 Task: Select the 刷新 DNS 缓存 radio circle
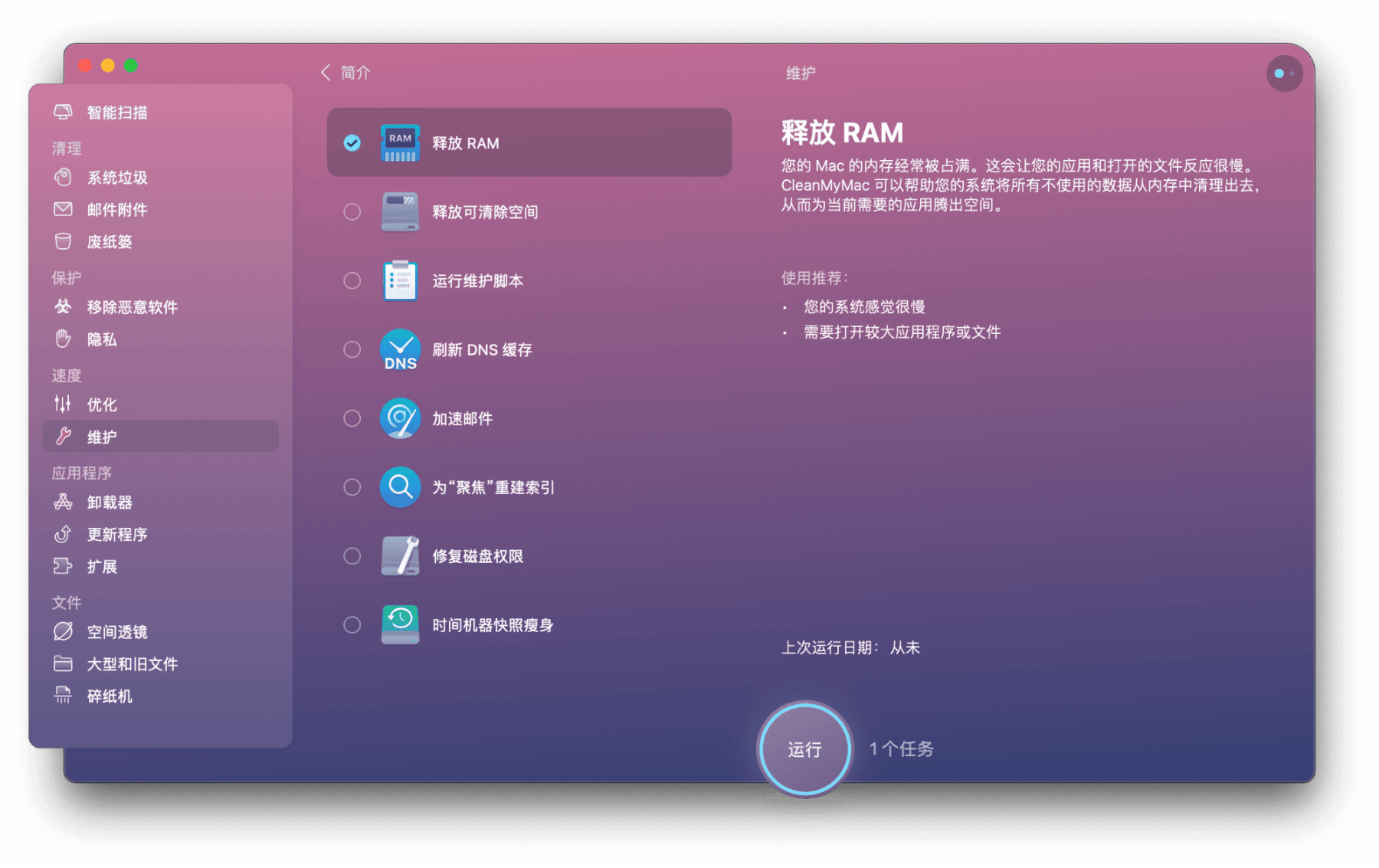click(352, 350)
